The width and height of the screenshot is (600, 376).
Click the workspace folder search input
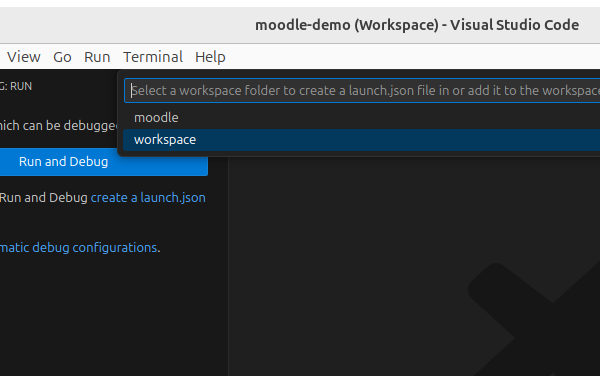[x=362, y=91]
